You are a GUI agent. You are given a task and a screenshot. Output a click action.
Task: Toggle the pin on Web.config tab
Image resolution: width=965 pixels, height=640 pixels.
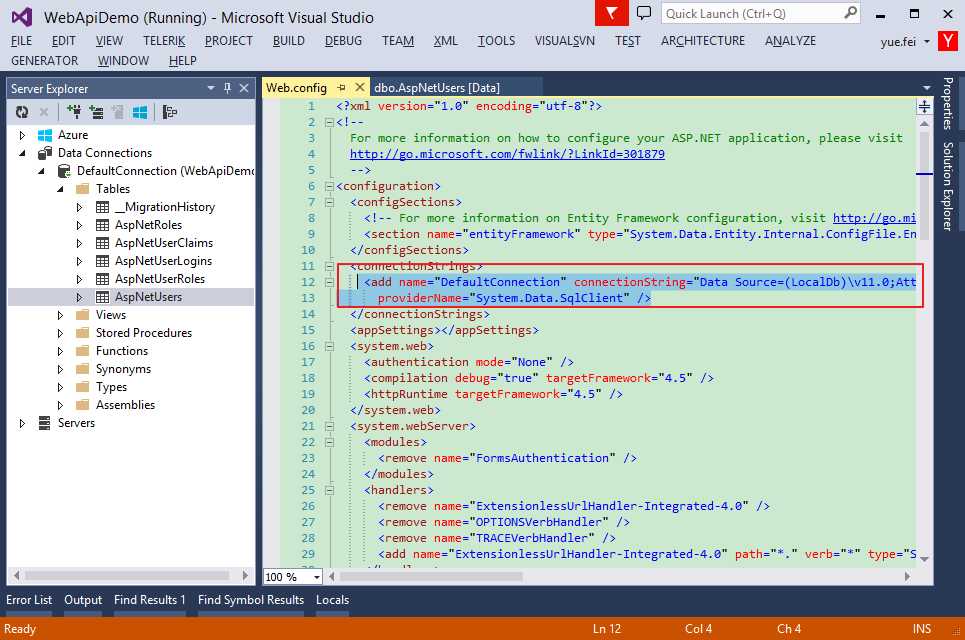coord(342,87)
